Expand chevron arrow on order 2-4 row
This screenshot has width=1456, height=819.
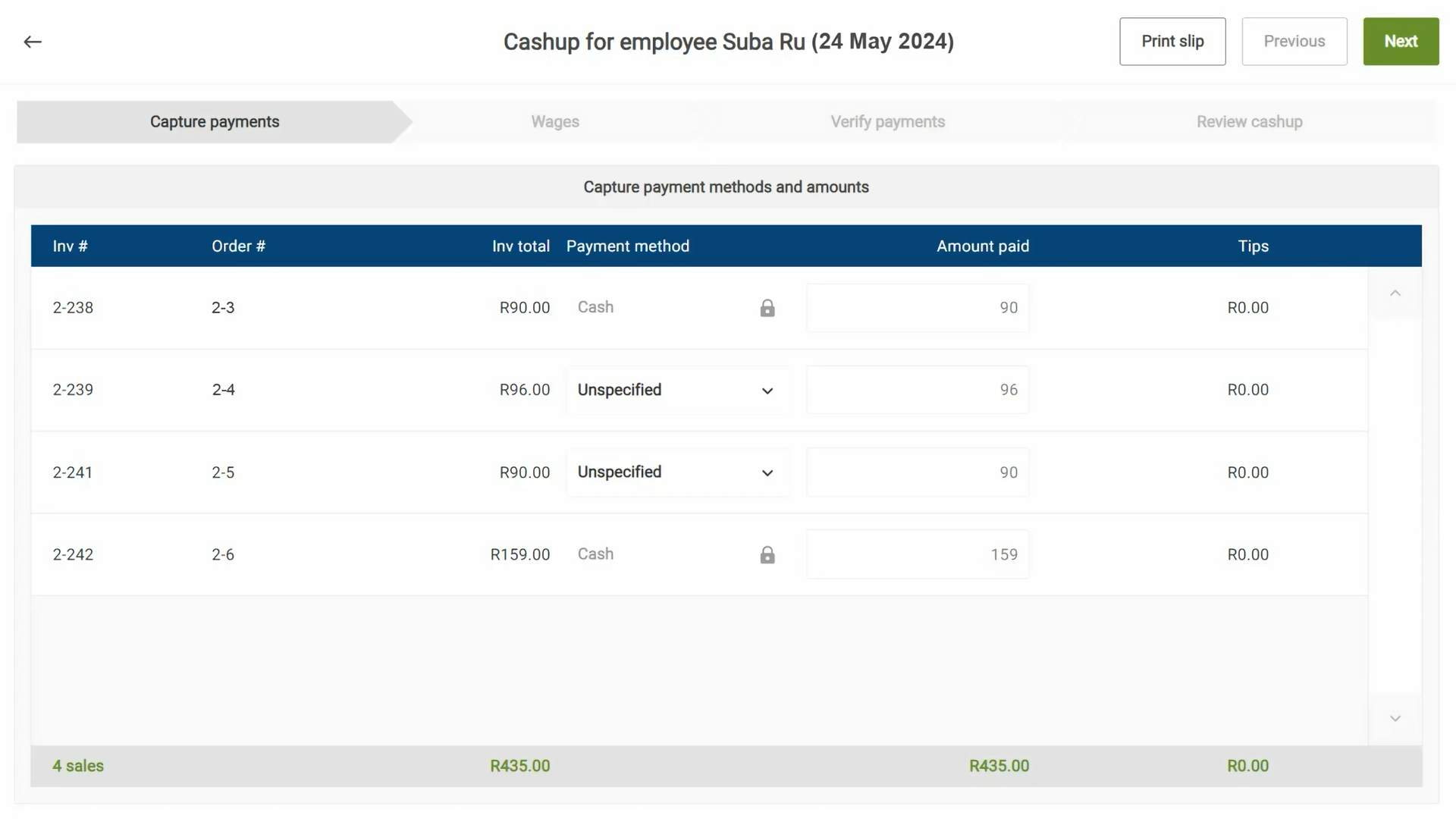click(x=767, y=391)
